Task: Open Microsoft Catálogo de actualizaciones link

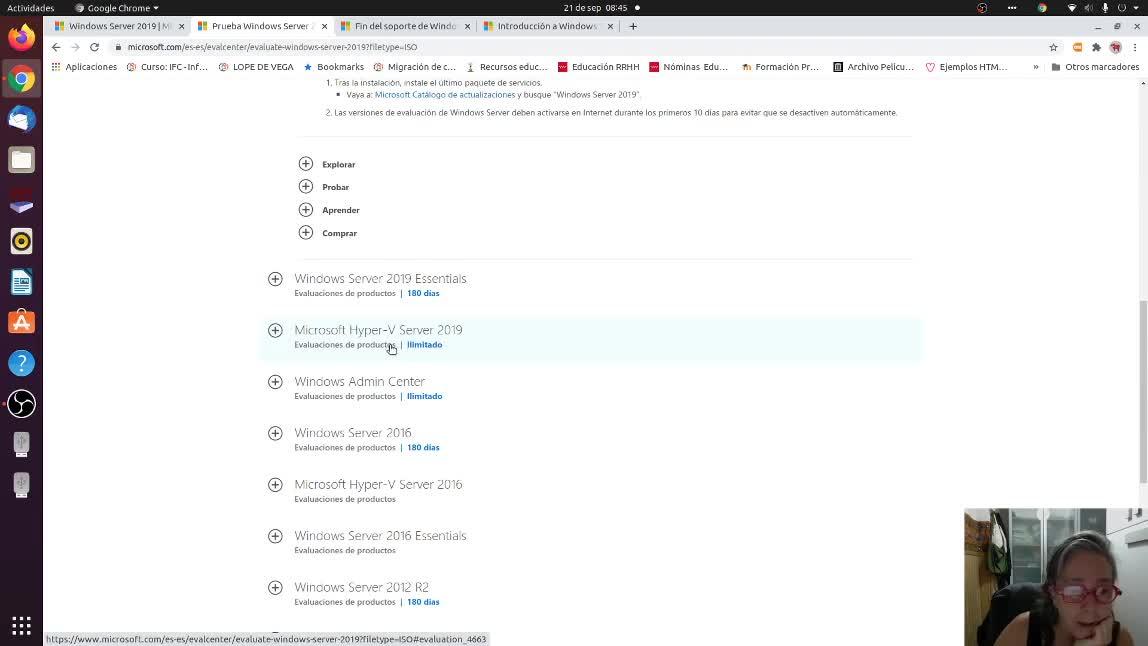Action: (445, 94)
